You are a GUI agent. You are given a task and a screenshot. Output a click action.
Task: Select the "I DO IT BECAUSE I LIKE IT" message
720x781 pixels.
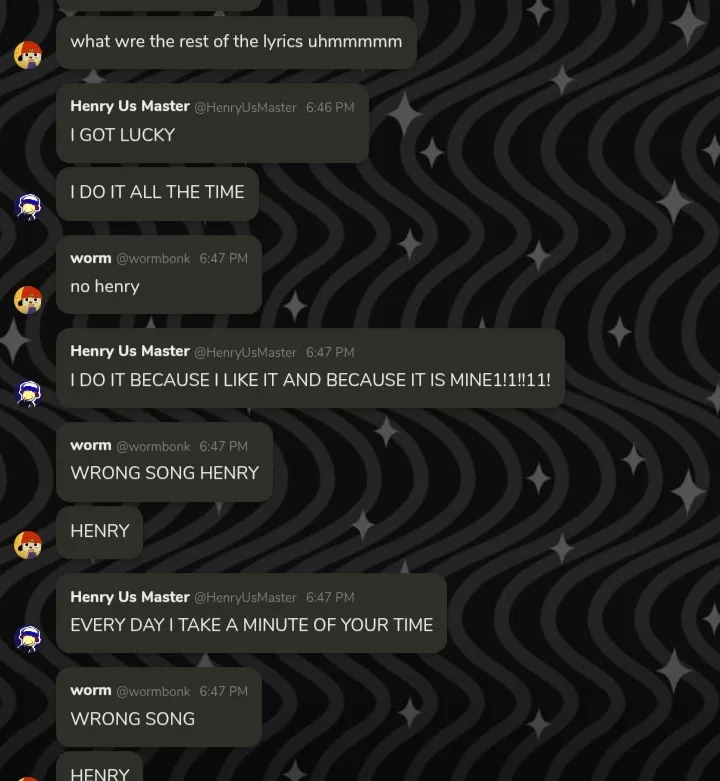310,380
